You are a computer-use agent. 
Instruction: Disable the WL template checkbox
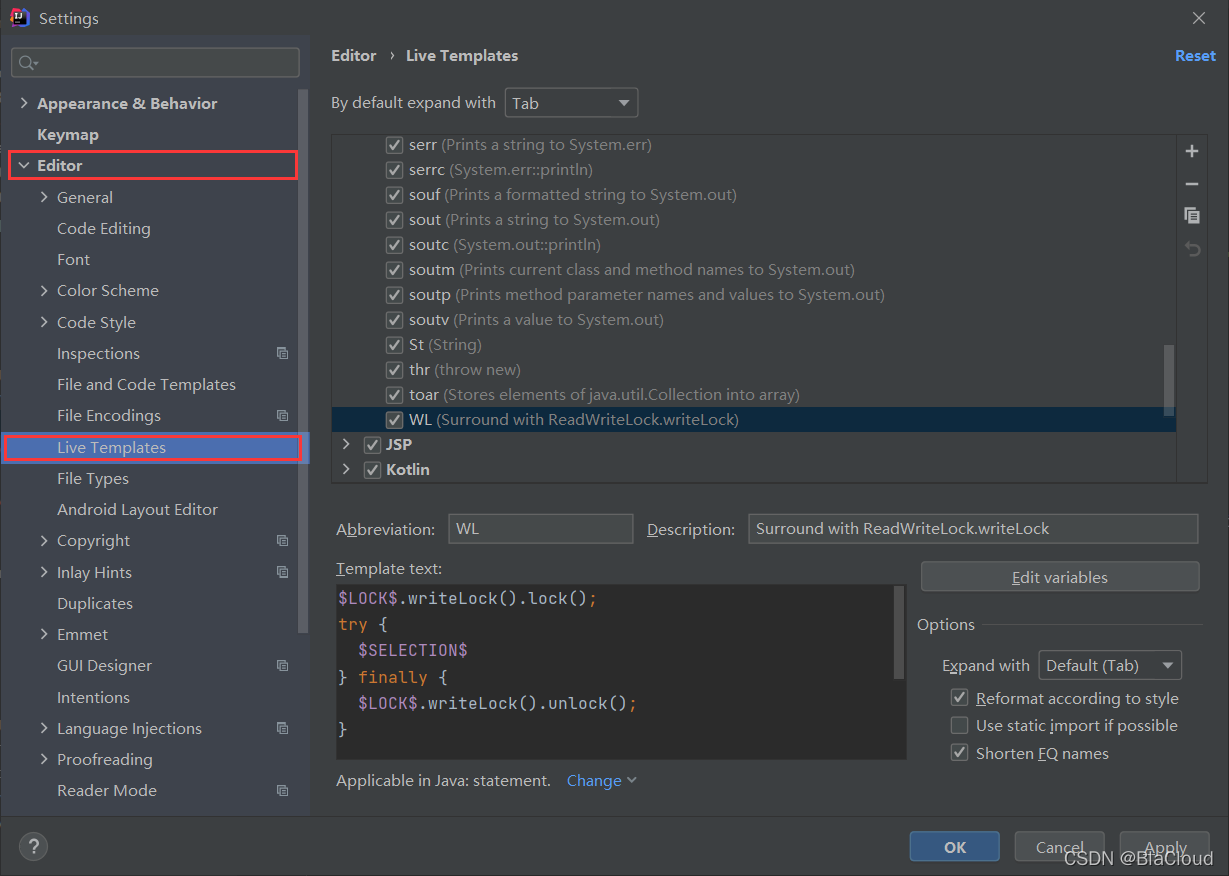point(394,419)
